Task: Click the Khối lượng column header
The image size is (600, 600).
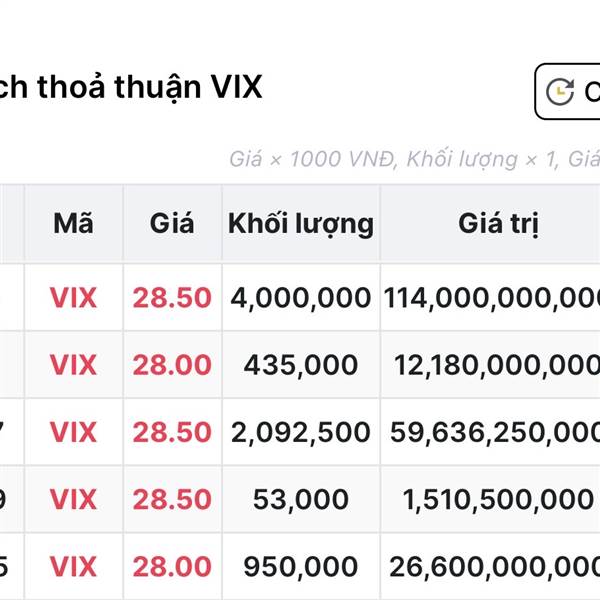Action: tap(301, 223)
